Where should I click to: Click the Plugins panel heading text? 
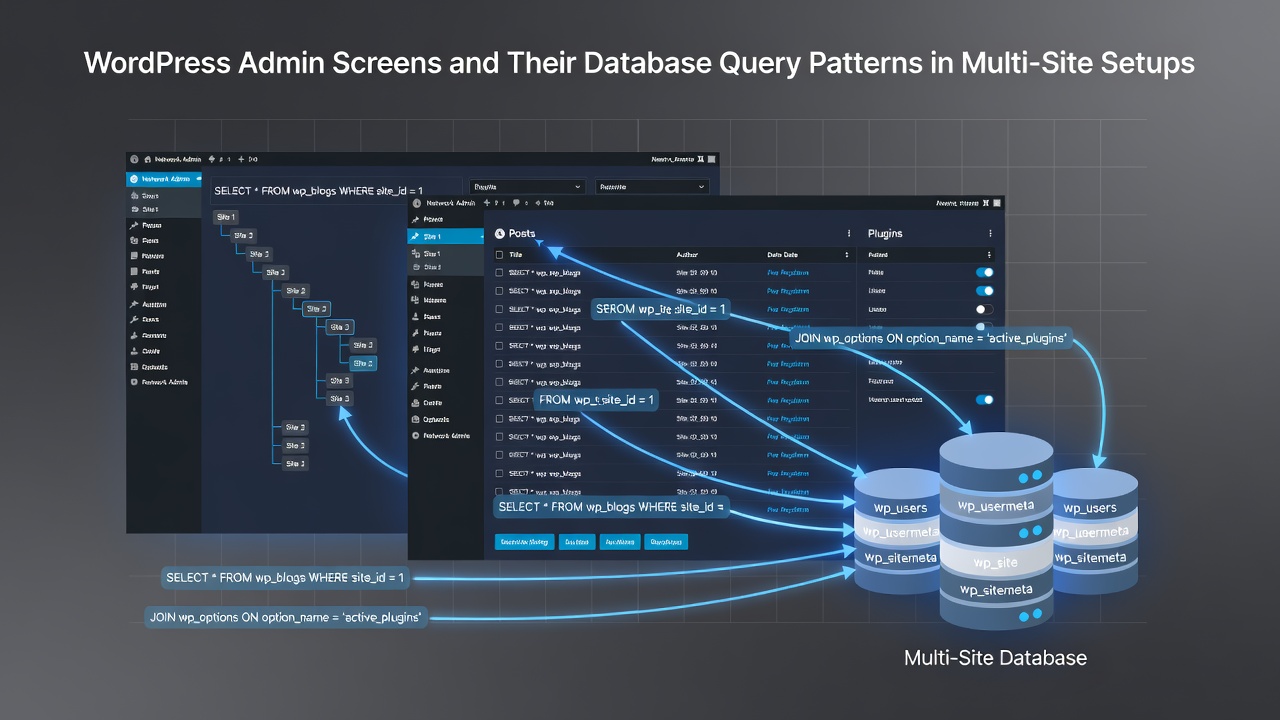(885, 233)
